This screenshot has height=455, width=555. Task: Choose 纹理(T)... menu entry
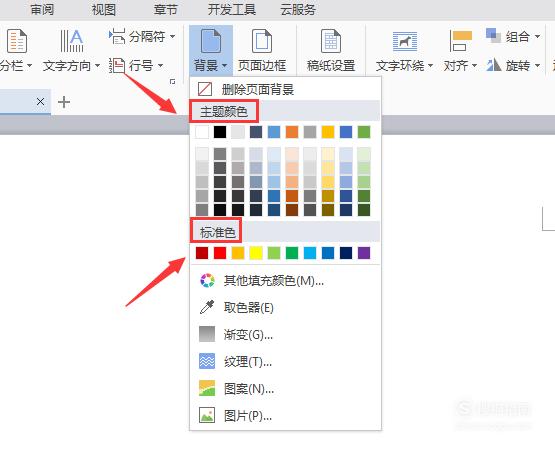(285, 361)
